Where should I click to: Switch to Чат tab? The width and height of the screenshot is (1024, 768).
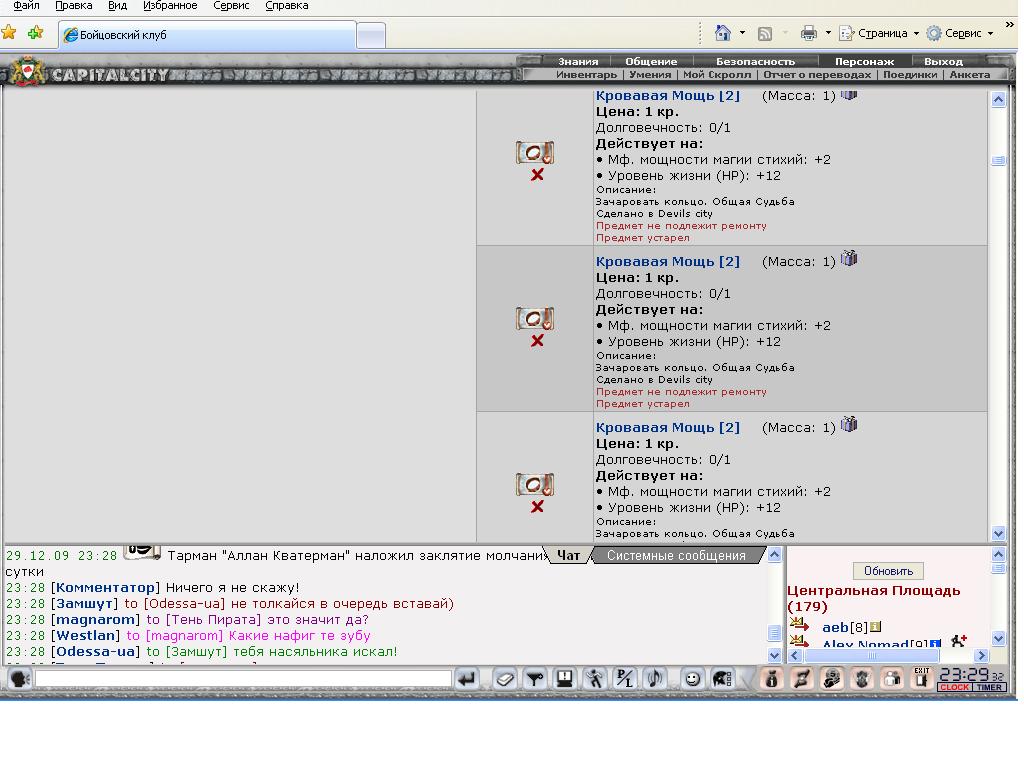click(x=568, y=555)
